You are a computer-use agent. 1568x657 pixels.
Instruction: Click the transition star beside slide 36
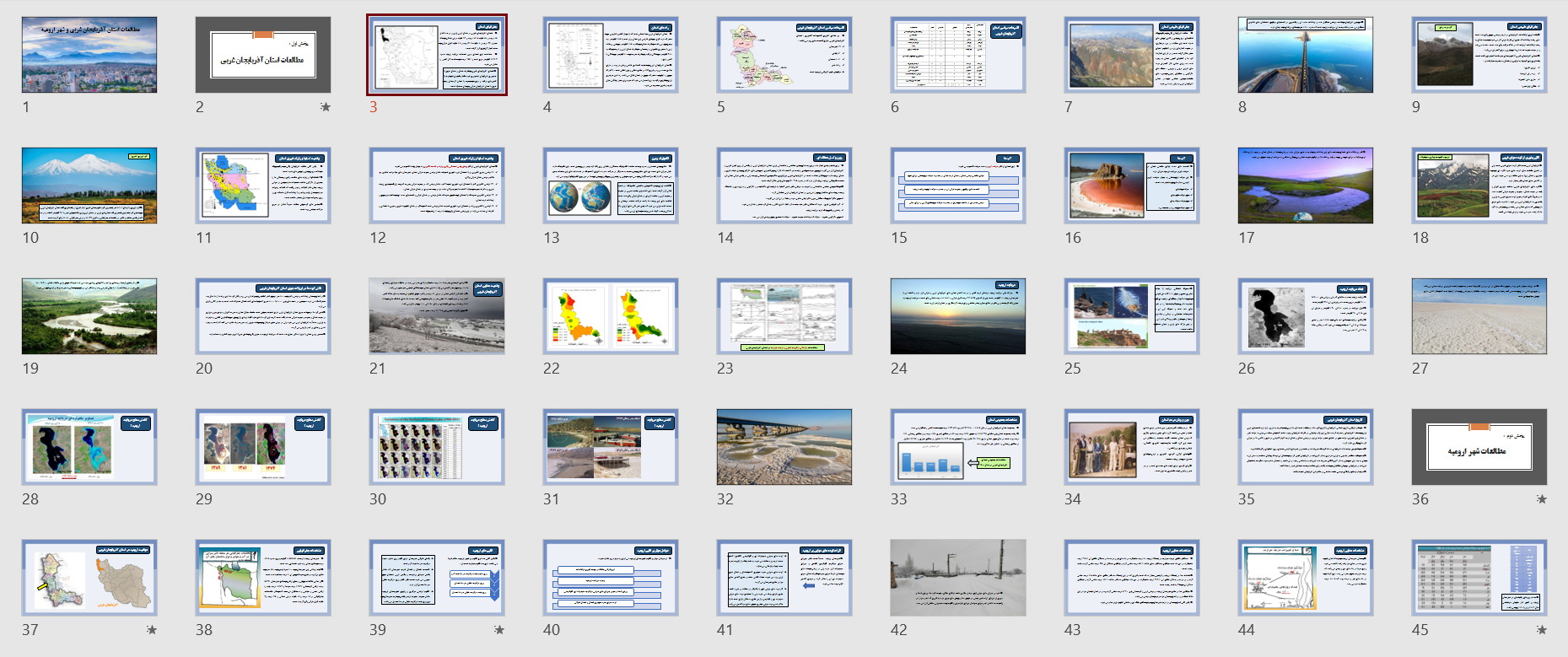click(x=1542, y=499)
